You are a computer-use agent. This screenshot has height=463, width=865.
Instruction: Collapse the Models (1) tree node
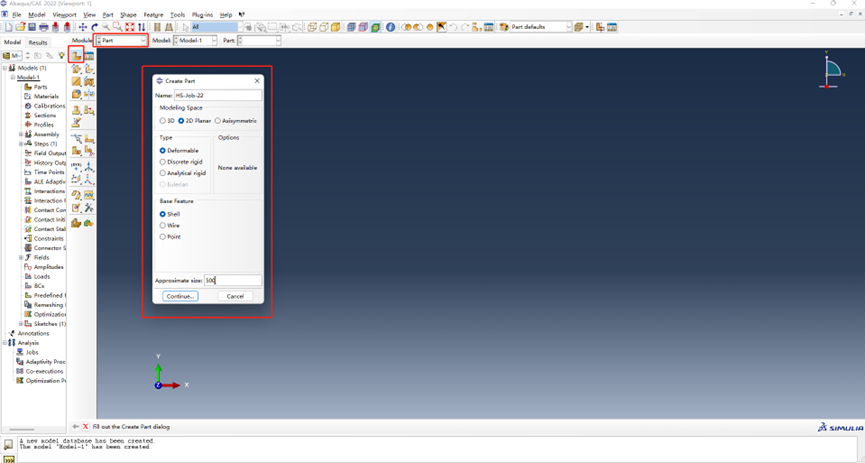coord(5,68)
